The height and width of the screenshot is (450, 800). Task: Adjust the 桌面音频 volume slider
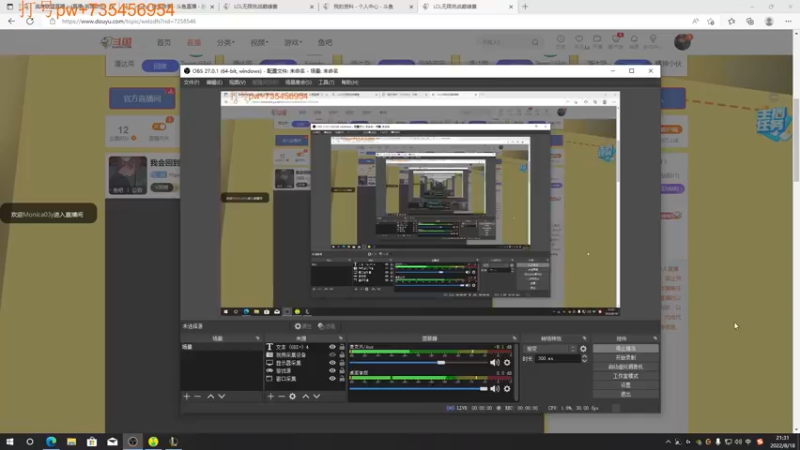[418, 389]
